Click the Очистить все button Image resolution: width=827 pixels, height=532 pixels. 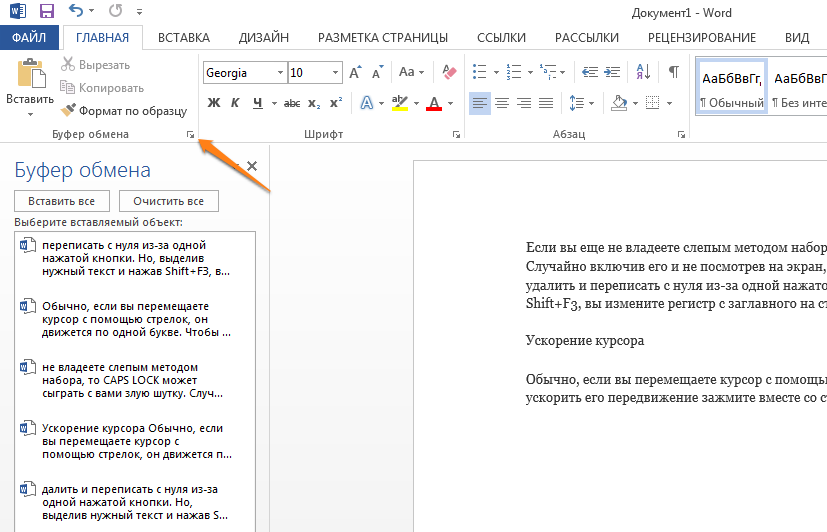pyautogui.click(x=168, y=201)
